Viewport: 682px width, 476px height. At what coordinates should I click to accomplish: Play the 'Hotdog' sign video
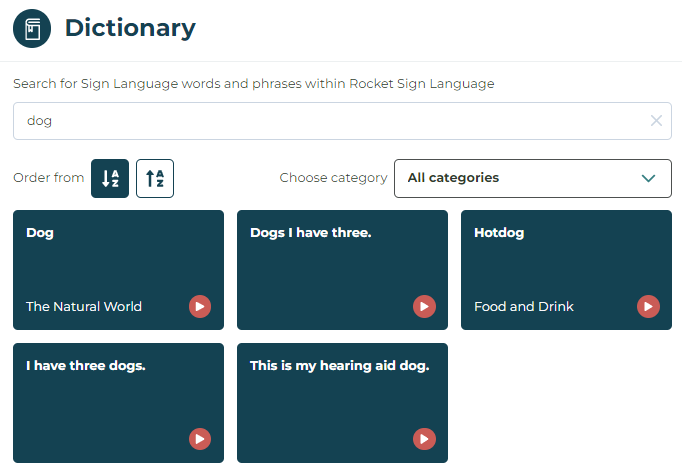tap(648, 306)
